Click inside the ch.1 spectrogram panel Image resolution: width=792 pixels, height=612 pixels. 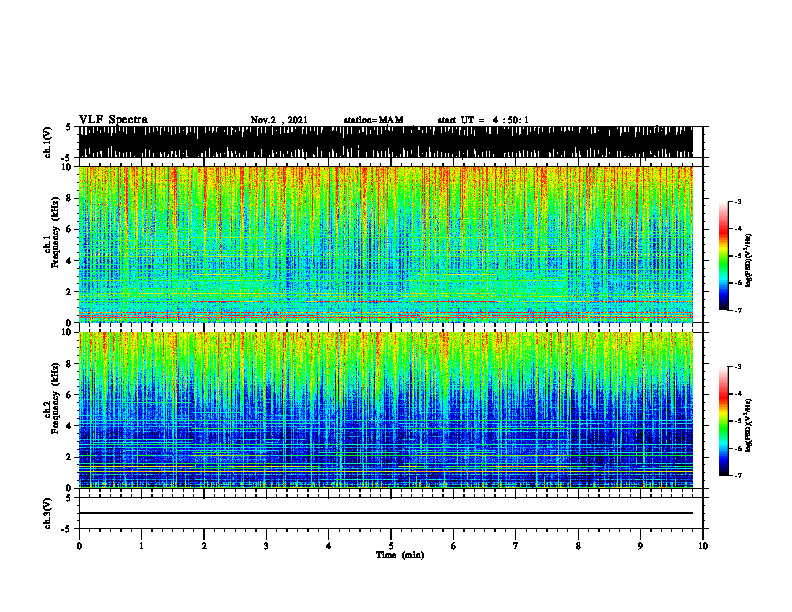(x=386, y=244)
